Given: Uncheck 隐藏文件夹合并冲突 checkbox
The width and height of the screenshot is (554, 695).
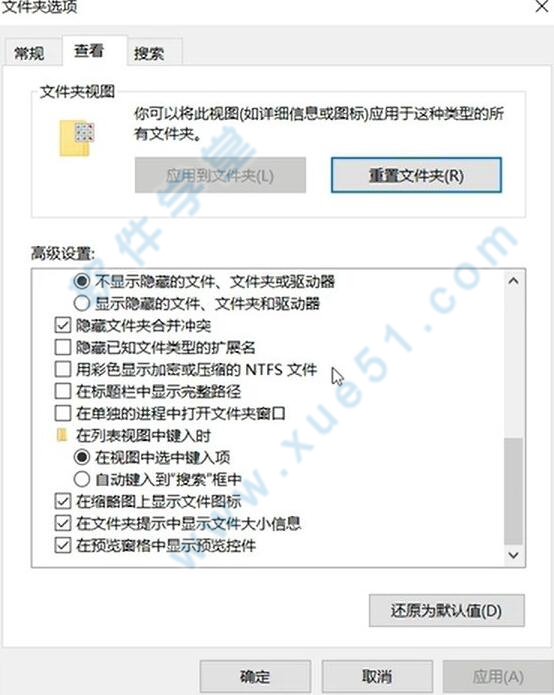Looking at the screenshot, I should [x=62, y=325].
